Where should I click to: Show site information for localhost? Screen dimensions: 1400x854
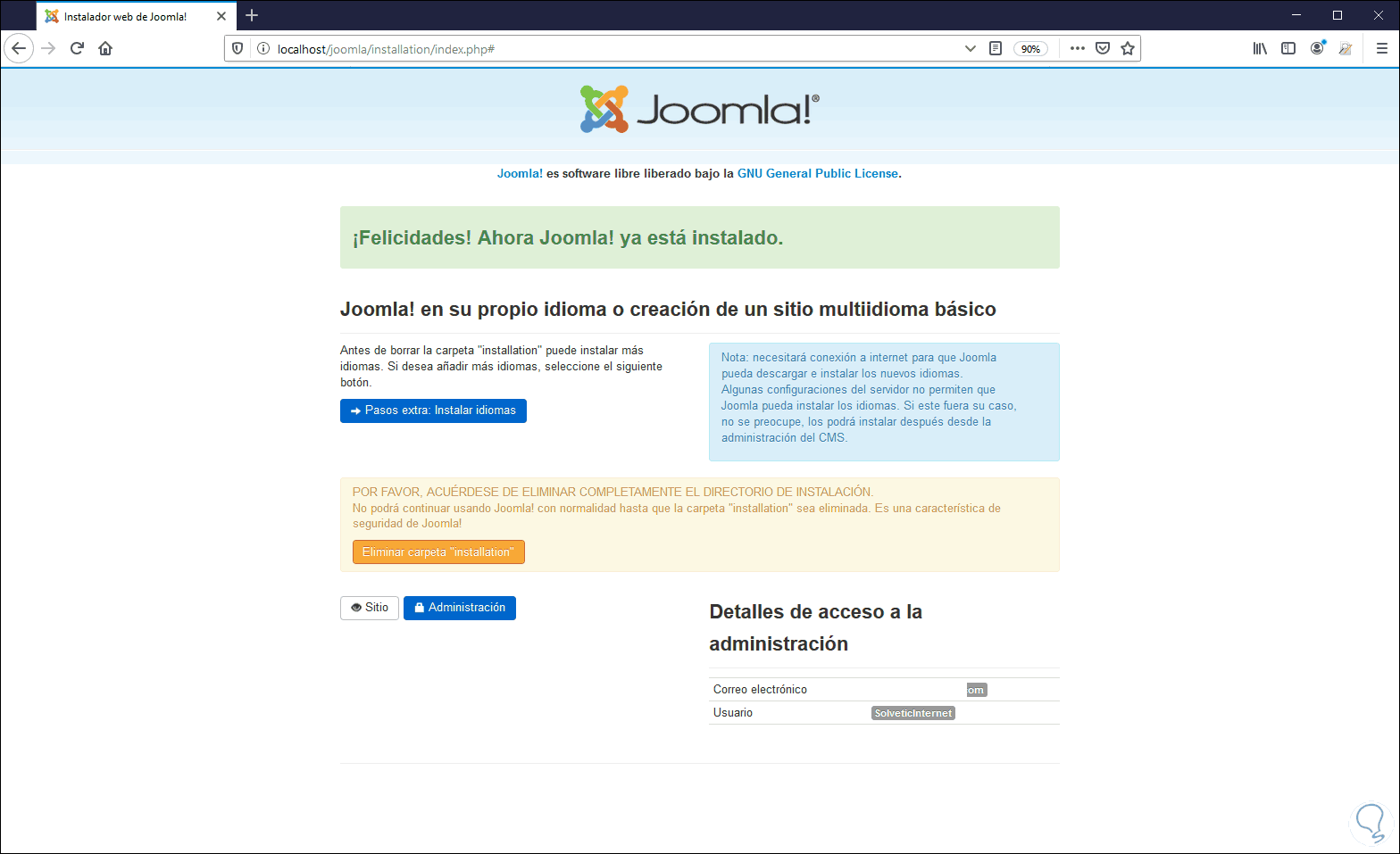point(263,48)
